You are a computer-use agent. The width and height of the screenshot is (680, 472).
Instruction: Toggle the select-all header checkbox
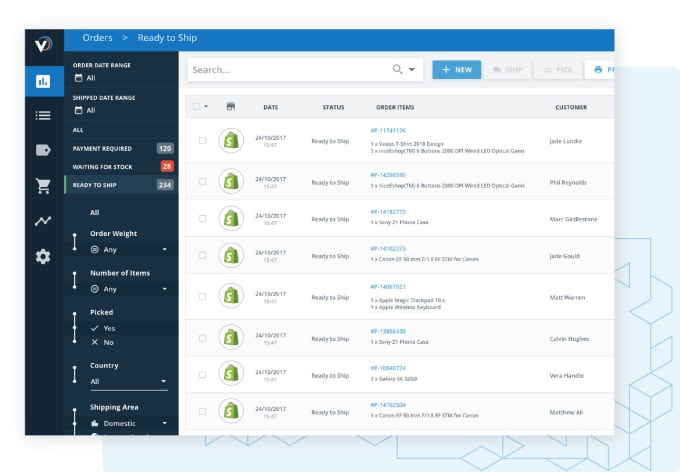(x=197, y=106)
